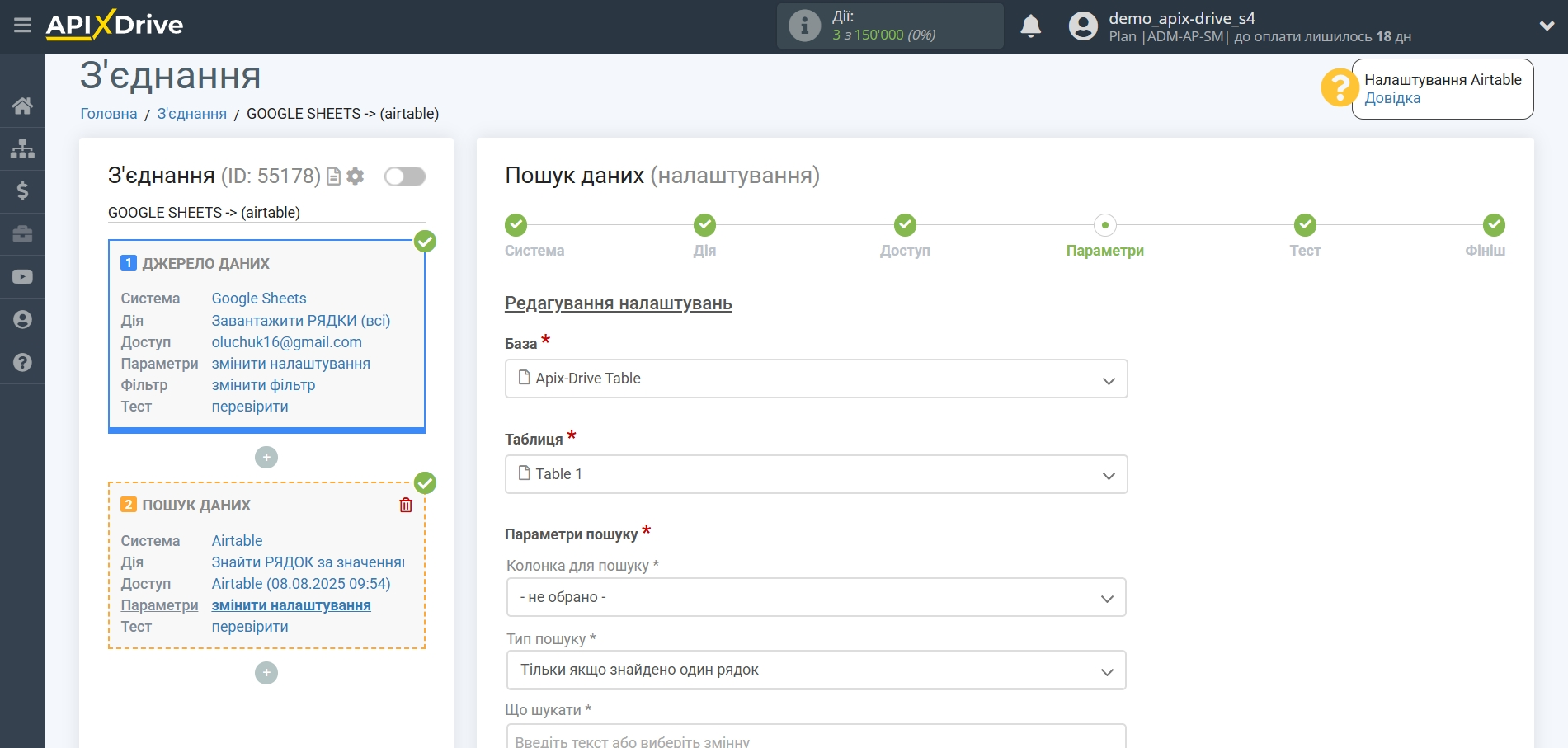Click ПОШУК ДАНИХ block header
This screenshot has height=748, width=1568.
point(196,506)
